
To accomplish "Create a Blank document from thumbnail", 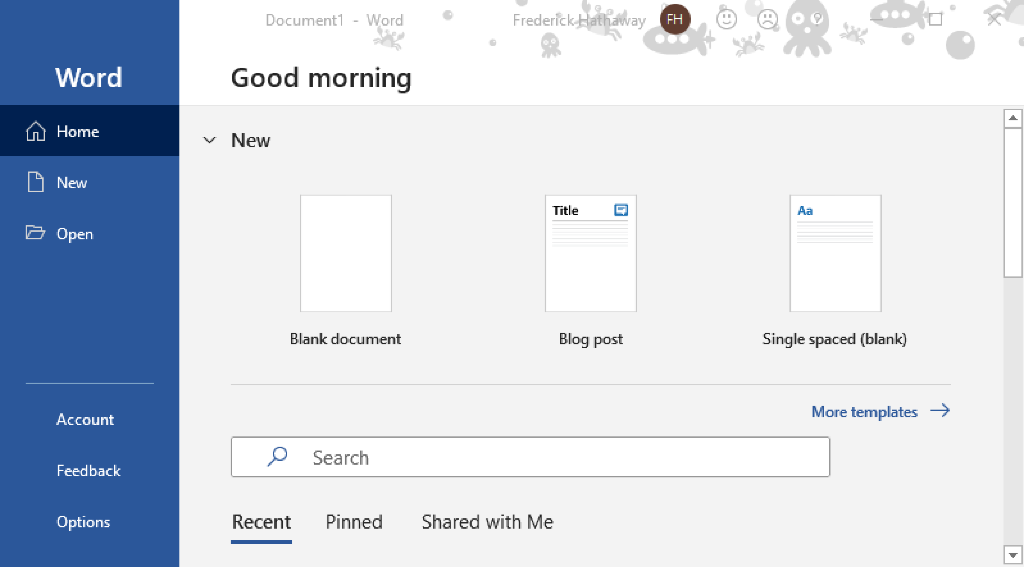I will pos(345,253).
